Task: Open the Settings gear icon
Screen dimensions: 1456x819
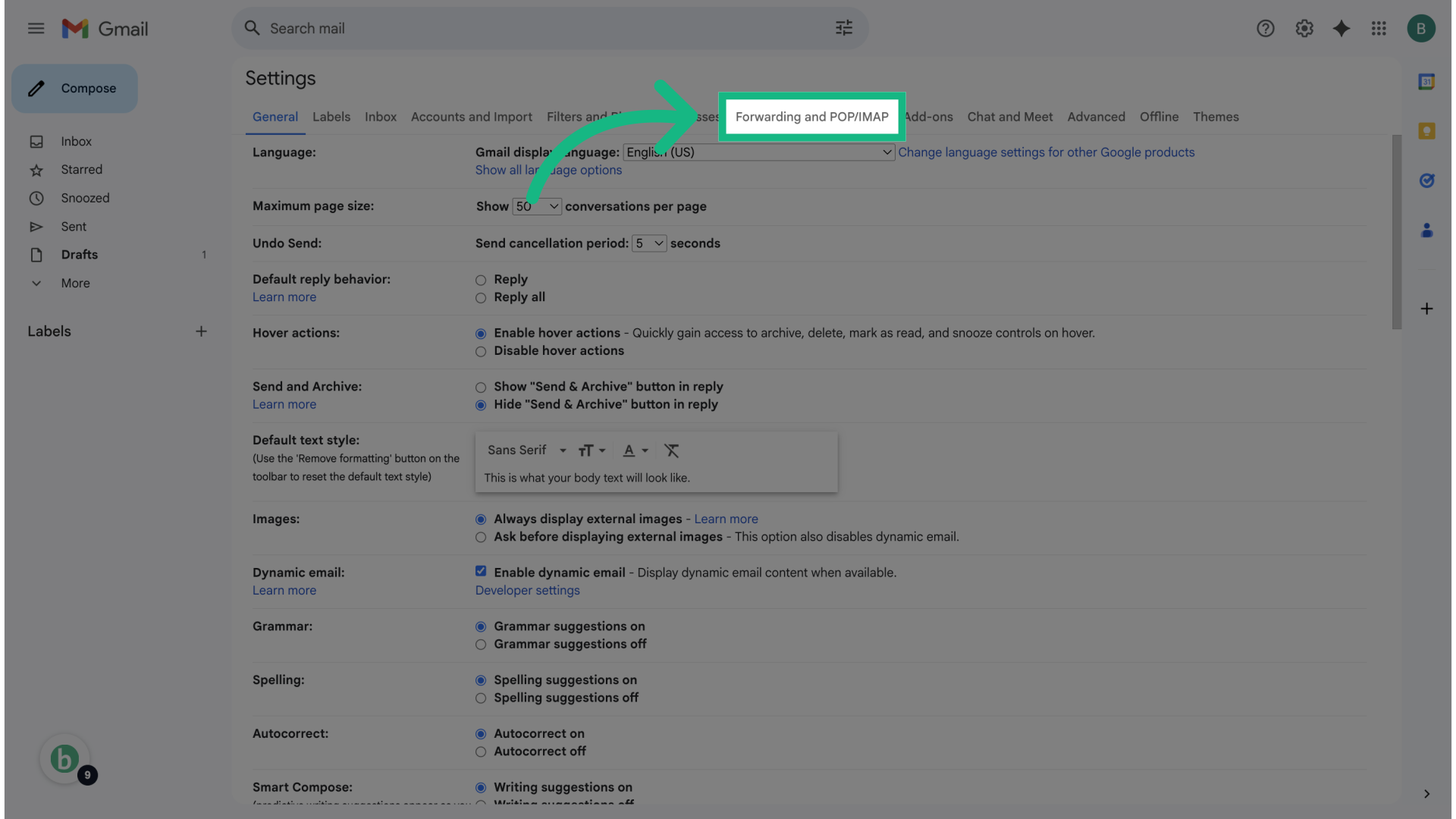Action: coord(1304,29)
